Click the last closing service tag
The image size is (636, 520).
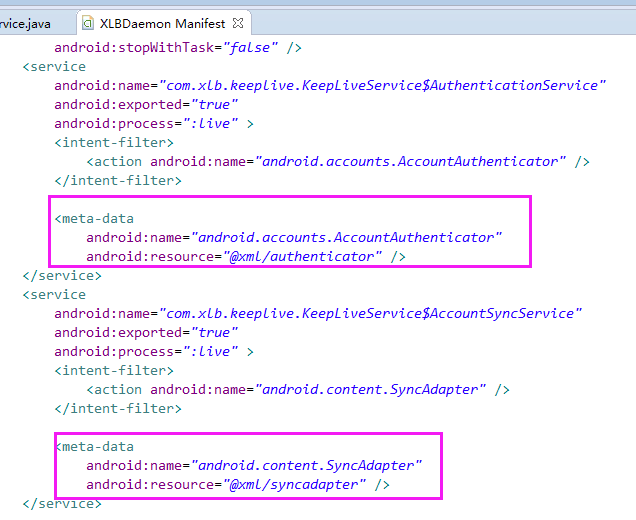[61, 504]
